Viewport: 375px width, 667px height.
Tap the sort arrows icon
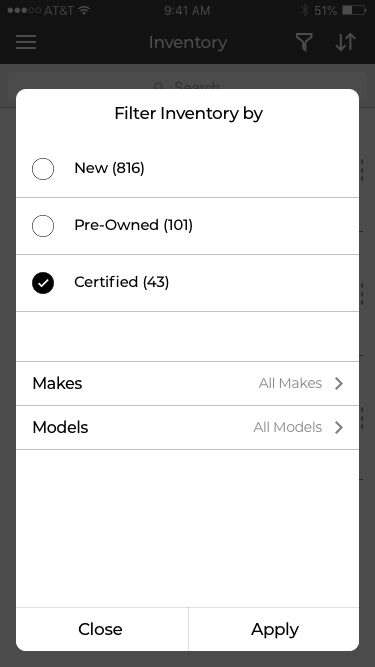pos(345,42)
